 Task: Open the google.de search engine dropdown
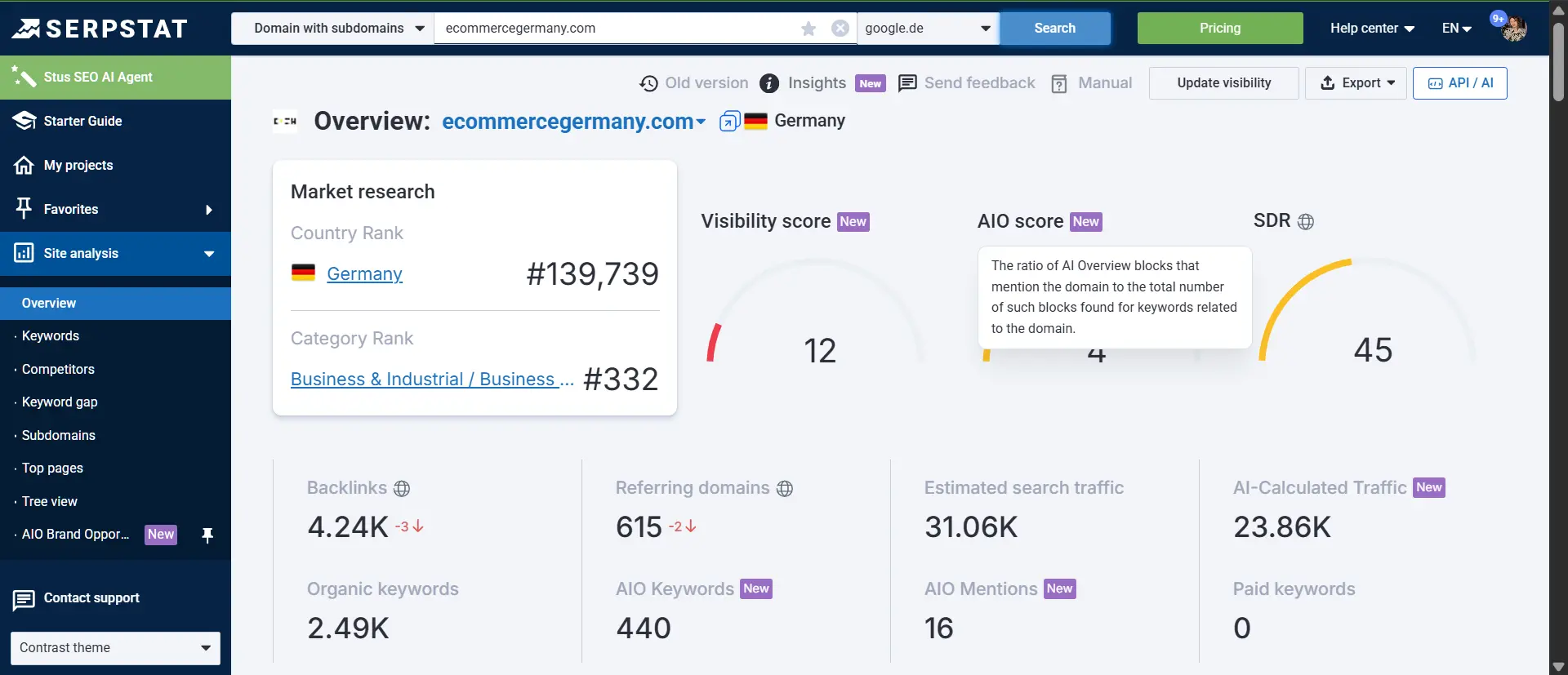(x=928, y=28)
